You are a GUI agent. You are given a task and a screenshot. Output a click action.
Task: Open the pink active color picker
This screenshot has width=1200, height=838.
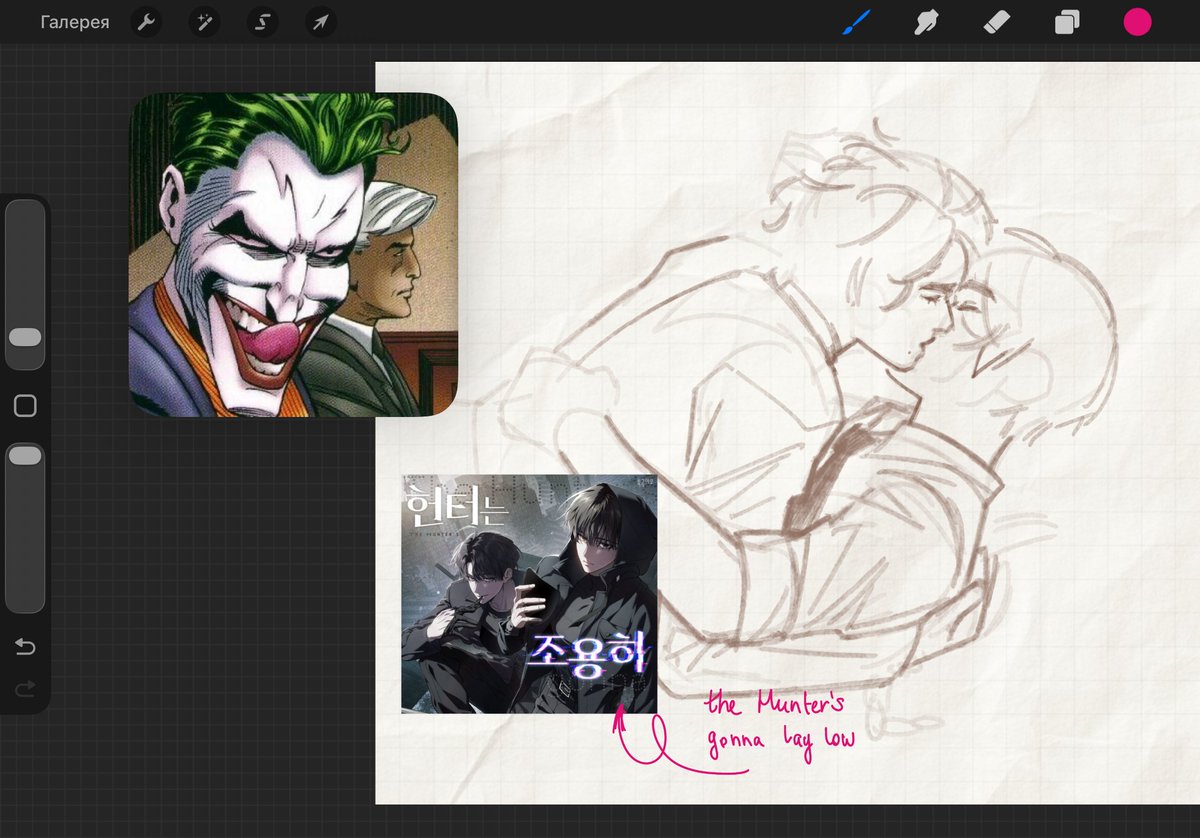point(1137,22)
